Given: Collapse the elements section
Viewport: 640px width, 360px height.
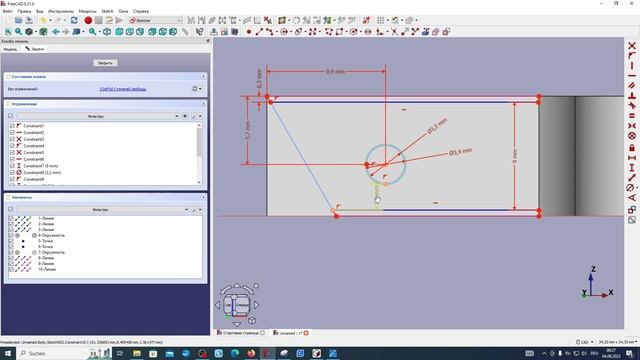Looking at the screenshot, I should (x=203, y=197).
